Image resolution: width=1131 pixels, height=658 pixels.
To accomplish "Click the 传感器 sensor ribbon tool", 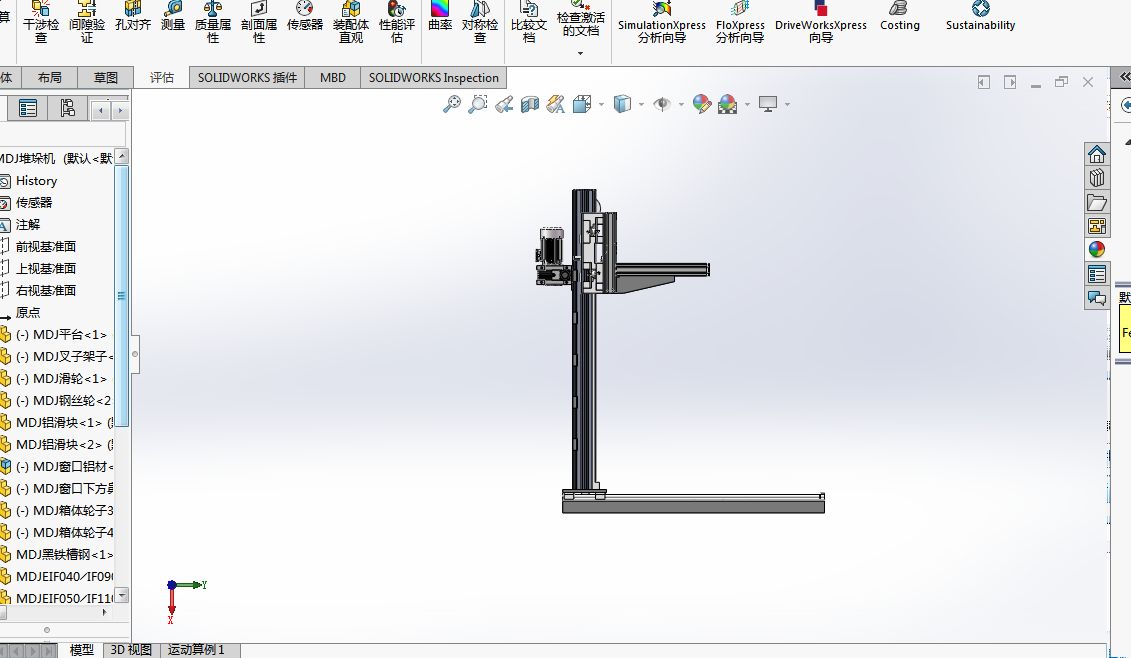I will (305, 17).
